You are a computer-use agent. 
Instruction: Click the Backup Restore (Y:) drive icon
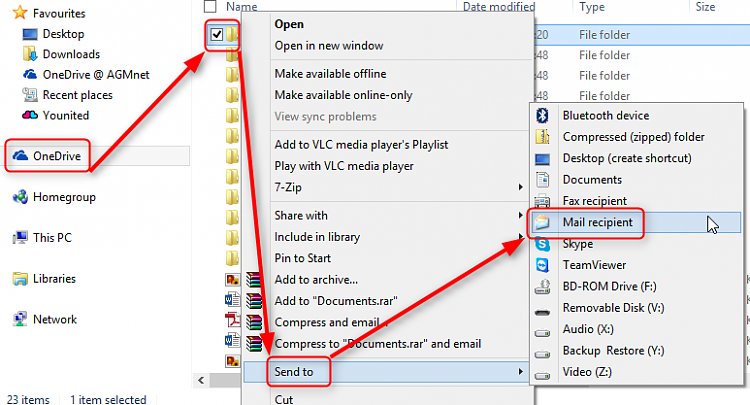pos(542,354)
